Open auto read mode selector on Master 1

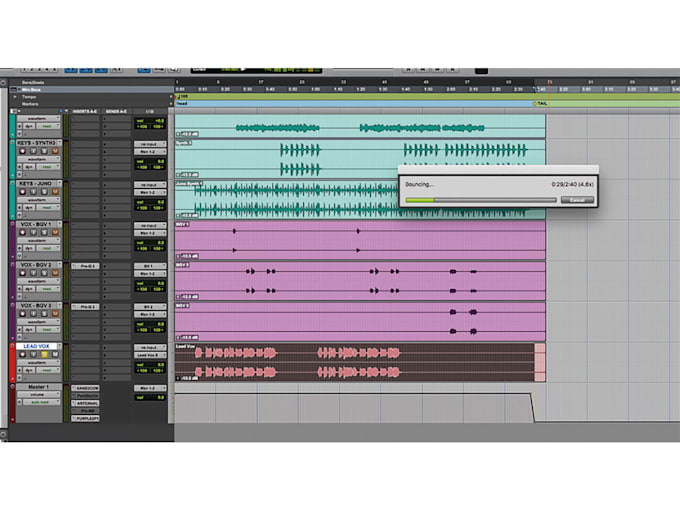tap(42, 402)
